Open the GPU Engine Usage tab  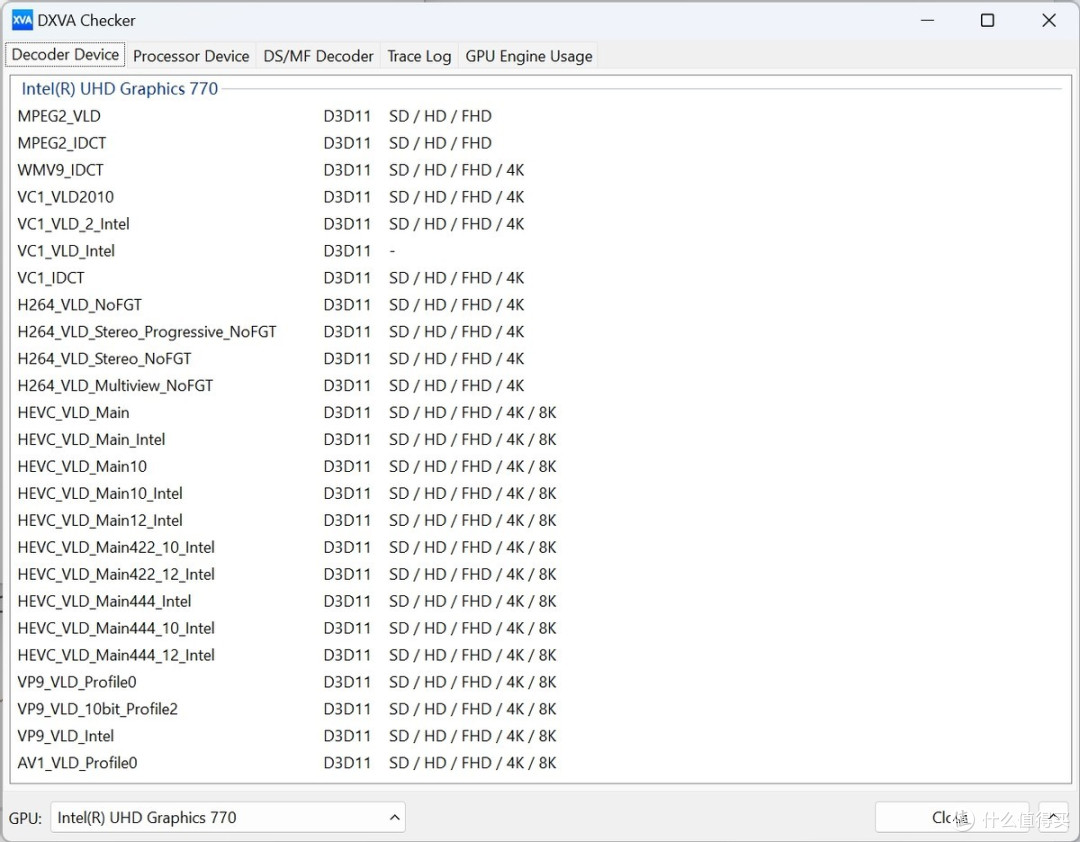coord(528,57)
